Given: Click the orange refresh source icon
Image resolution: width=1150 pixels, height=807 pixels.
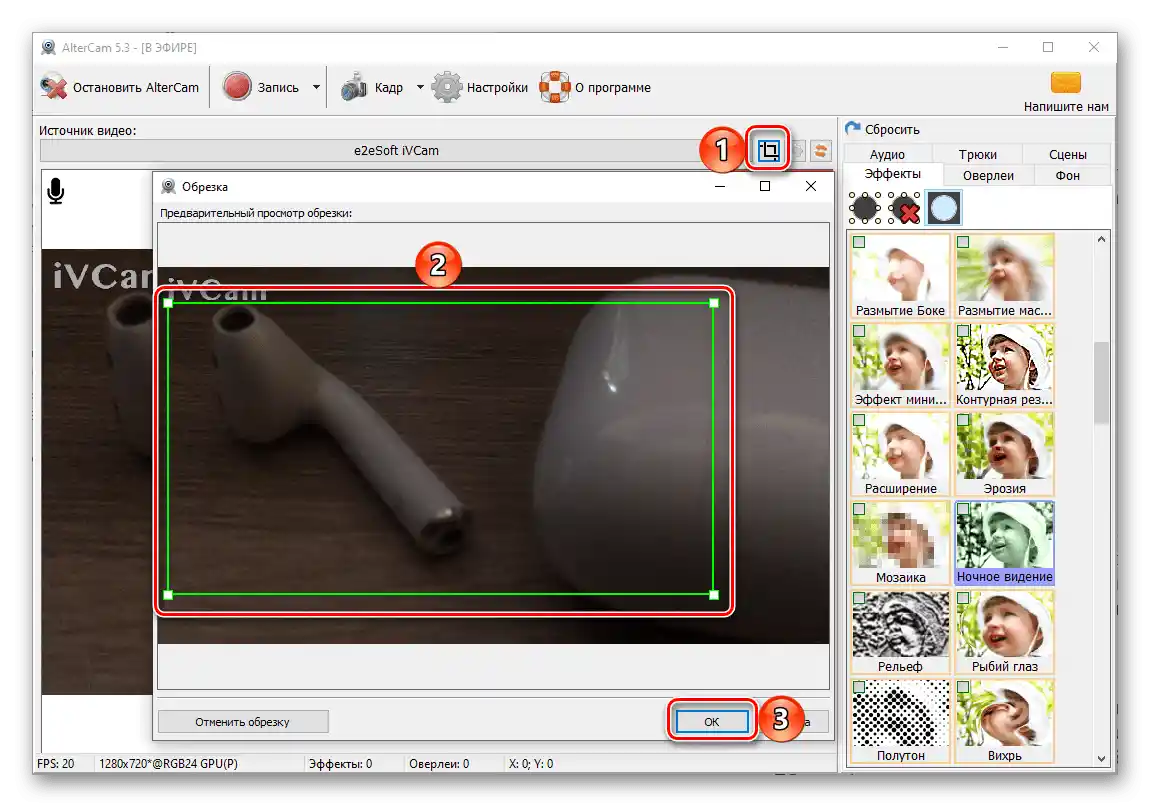Looking at the screenshot, I should coord(821,151).
